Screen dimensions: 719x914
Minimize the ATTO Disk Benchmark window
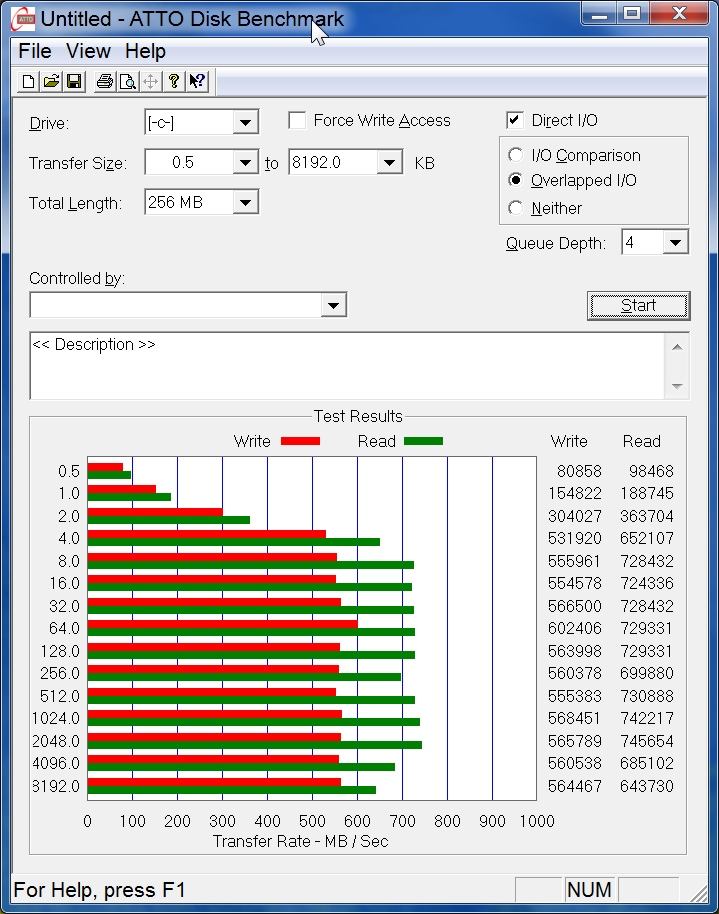599,13
